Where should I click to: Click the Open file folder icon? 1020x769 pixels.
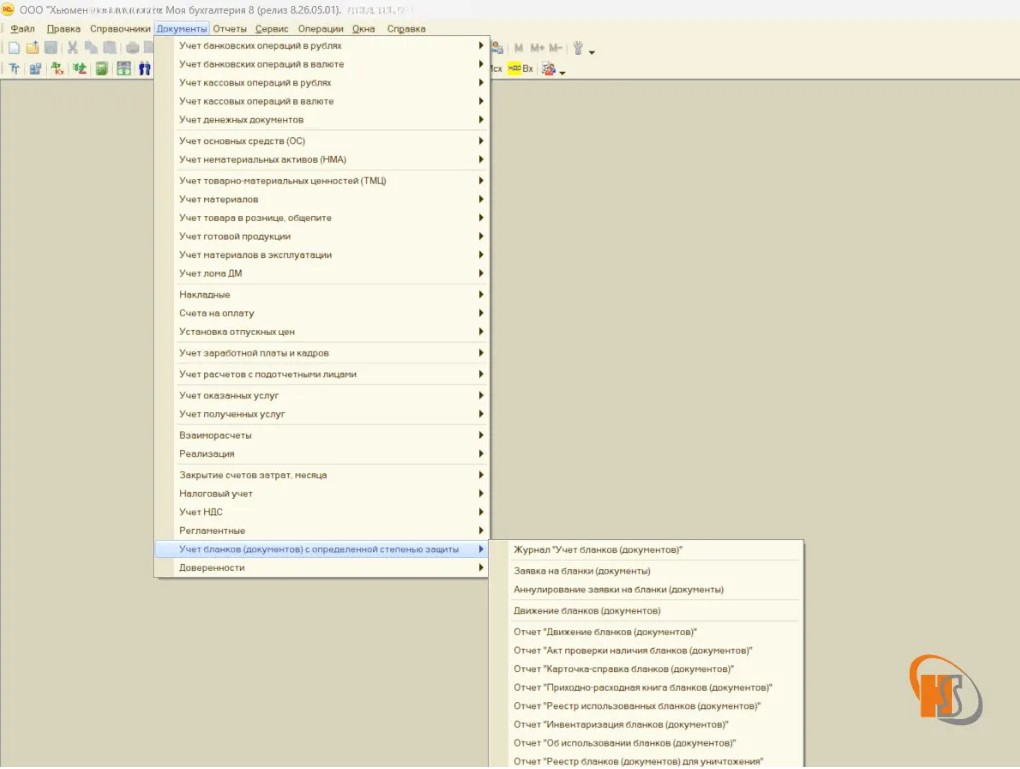pos(33,47)
